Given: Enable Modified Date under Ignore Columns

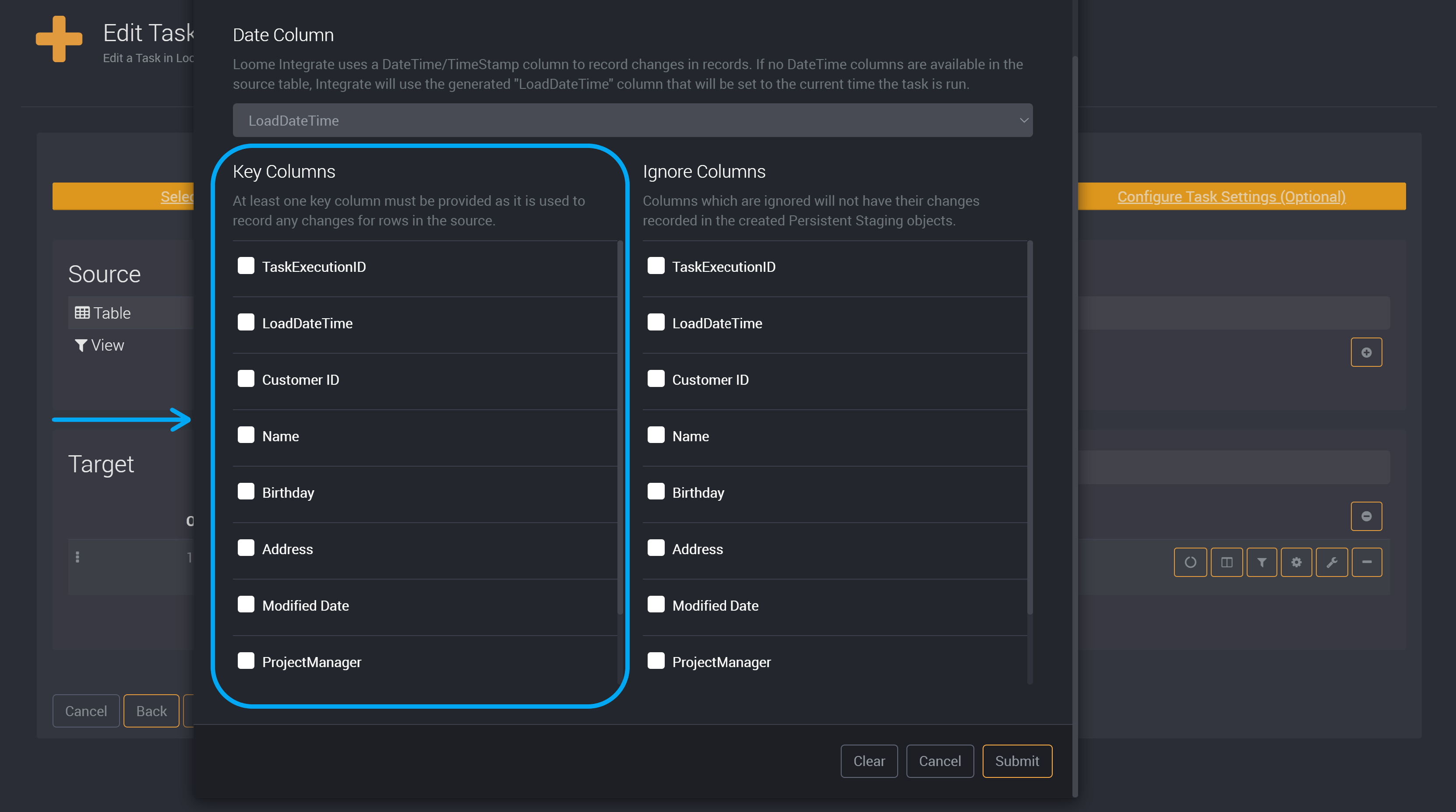Looking at the screenshot, I should click(656, 605).
